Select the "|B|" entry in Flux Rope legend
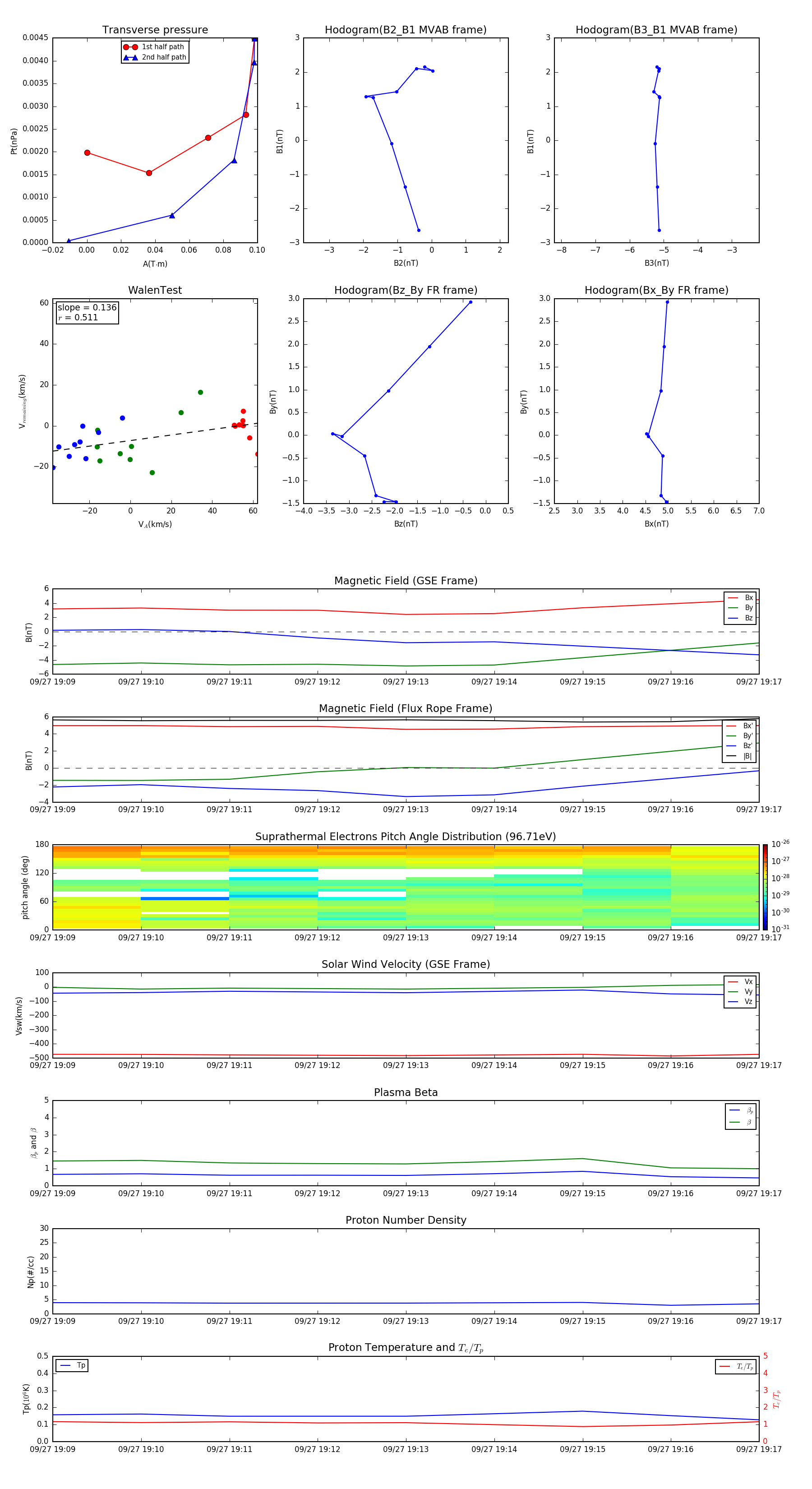Screen dimensions: 812x1489 click(x=740, y=756)
